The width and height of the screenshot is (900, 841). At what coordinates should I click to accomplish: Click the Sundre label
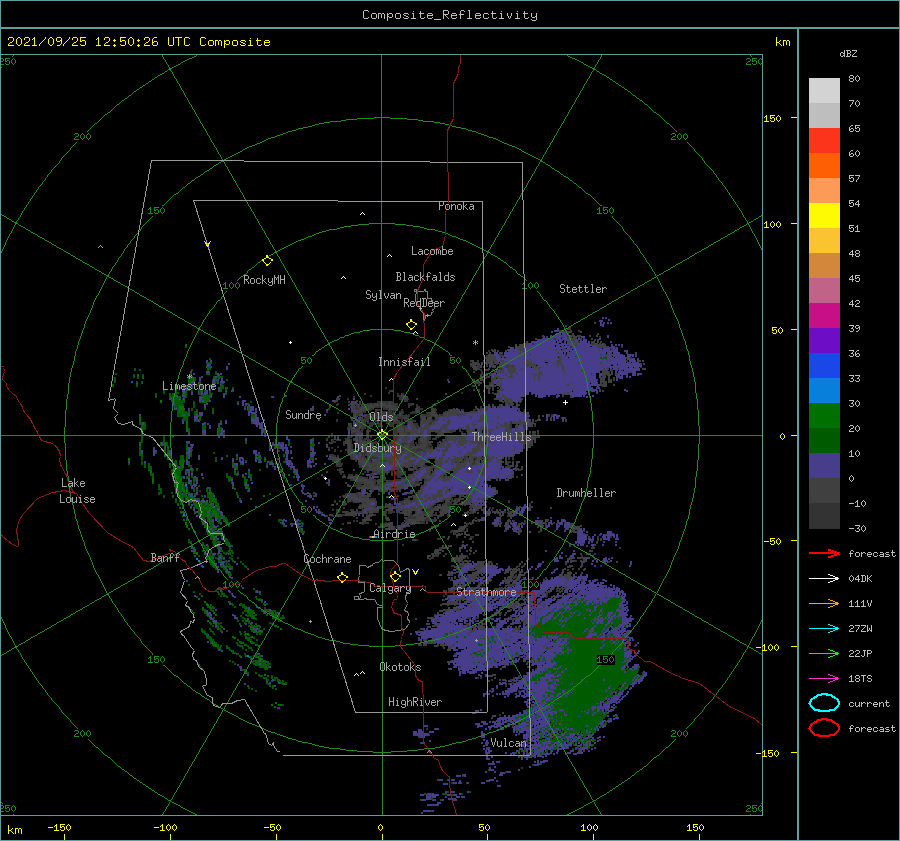(x=303, y=414)
